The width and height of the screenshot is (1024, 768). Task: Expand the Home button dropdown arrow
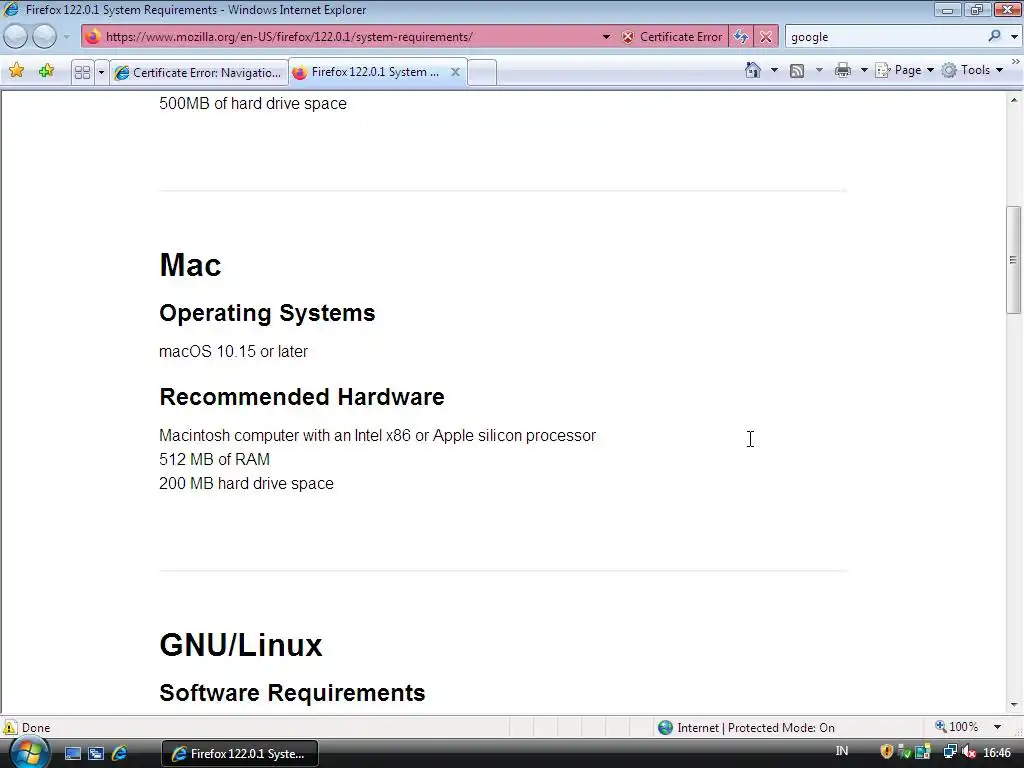[x=775, y=70]
